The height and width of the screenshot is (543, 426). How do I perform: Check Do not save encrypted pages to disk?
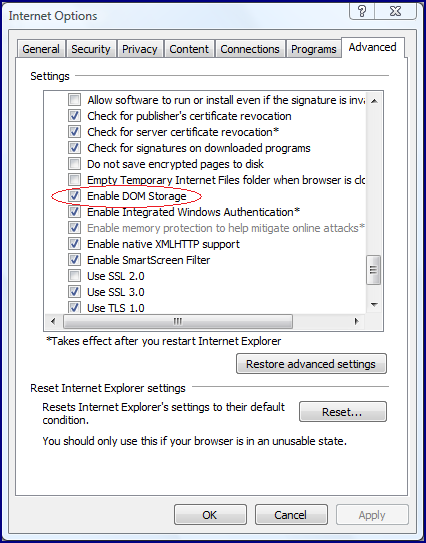pyautogui.click(x=74, y=163)
